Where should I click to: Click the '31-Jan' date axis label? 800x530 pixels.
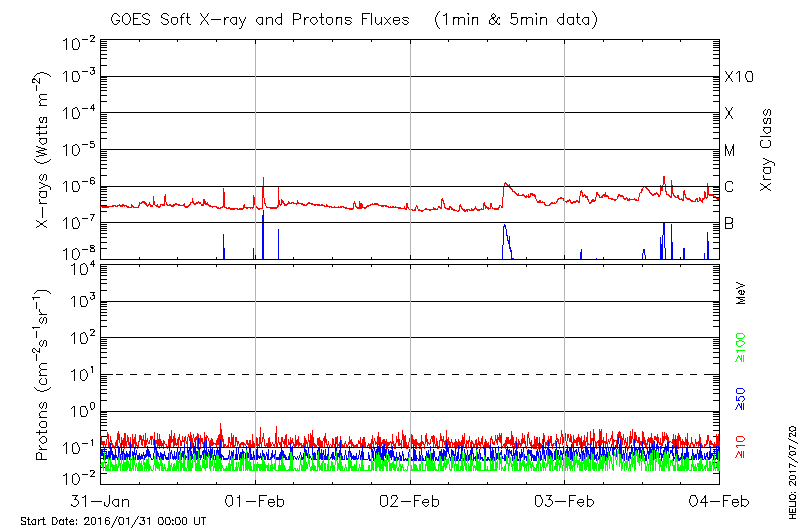(100, 500)
